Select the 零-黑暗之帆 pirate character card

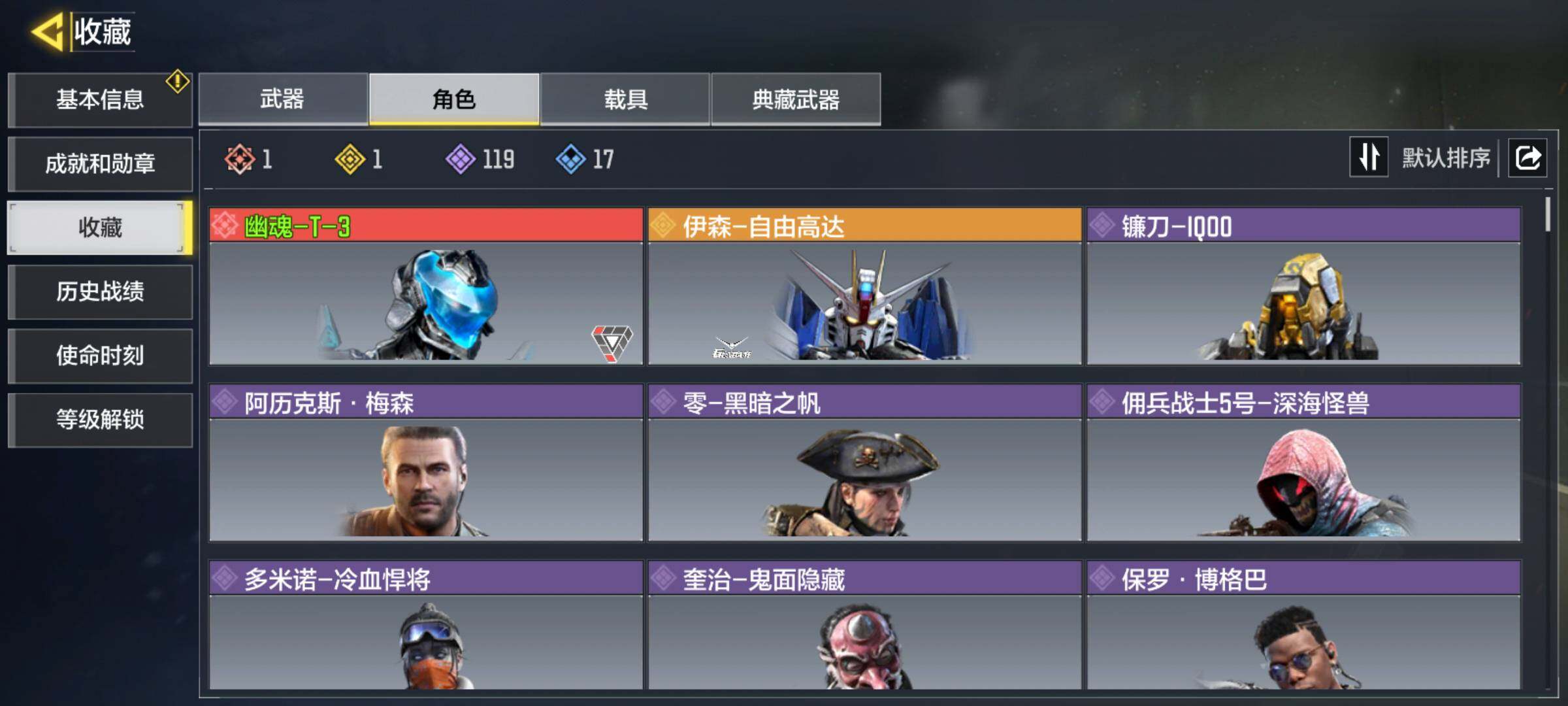pos(865,463)
